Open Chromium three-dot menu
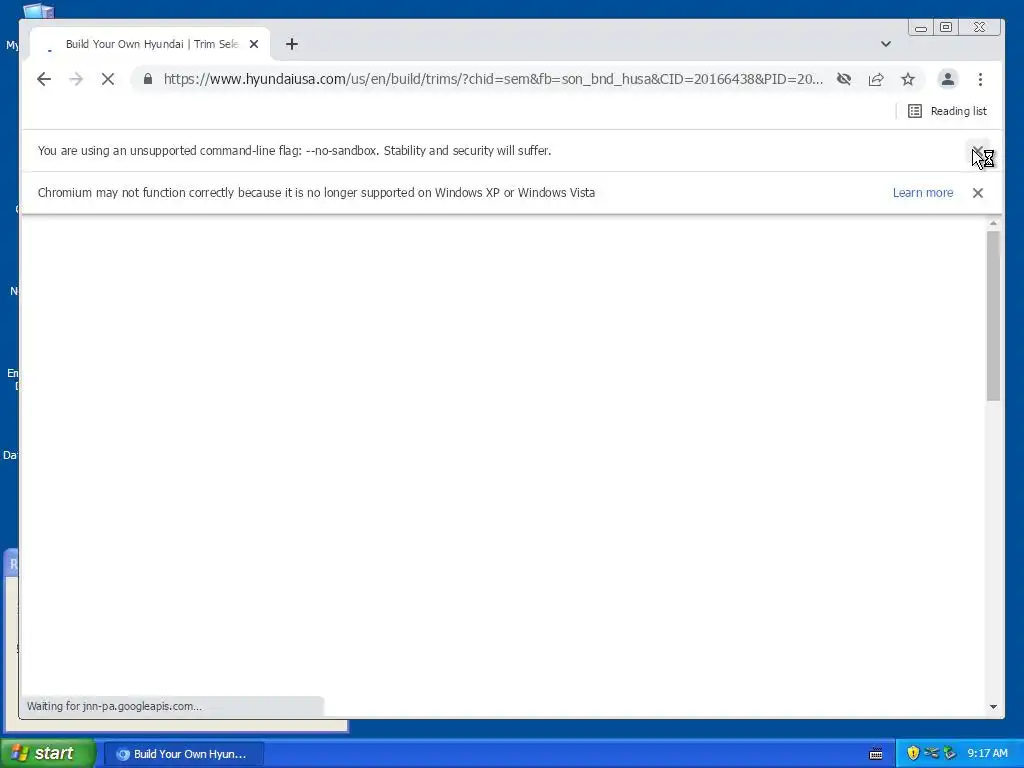 point(980,79)
